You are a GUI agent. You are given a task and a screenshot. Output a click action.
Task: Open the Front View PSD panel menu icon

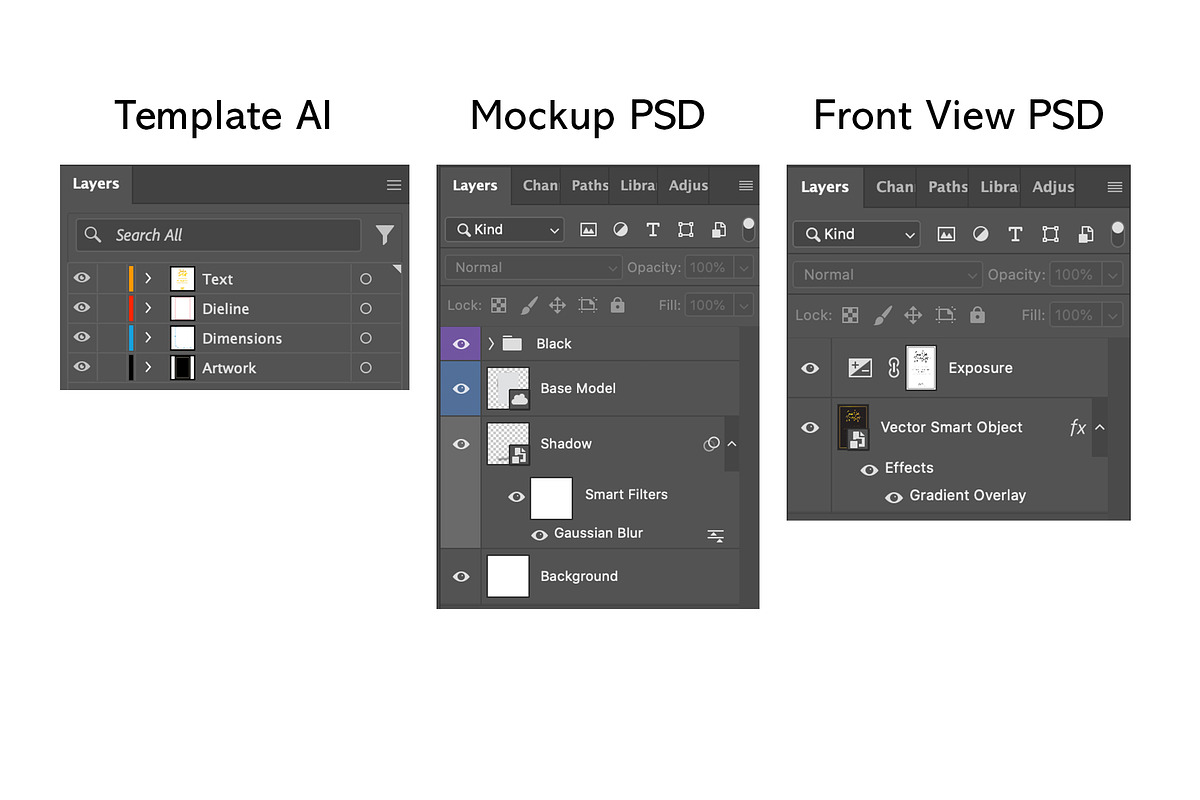point(1115,187)
